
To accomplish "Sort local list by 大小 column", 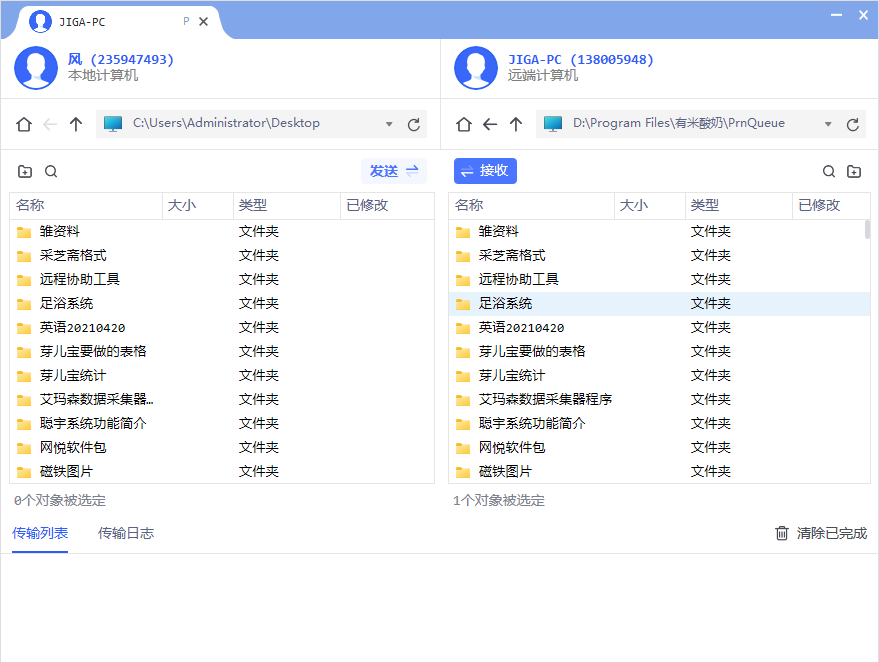I will click(197, 205).
